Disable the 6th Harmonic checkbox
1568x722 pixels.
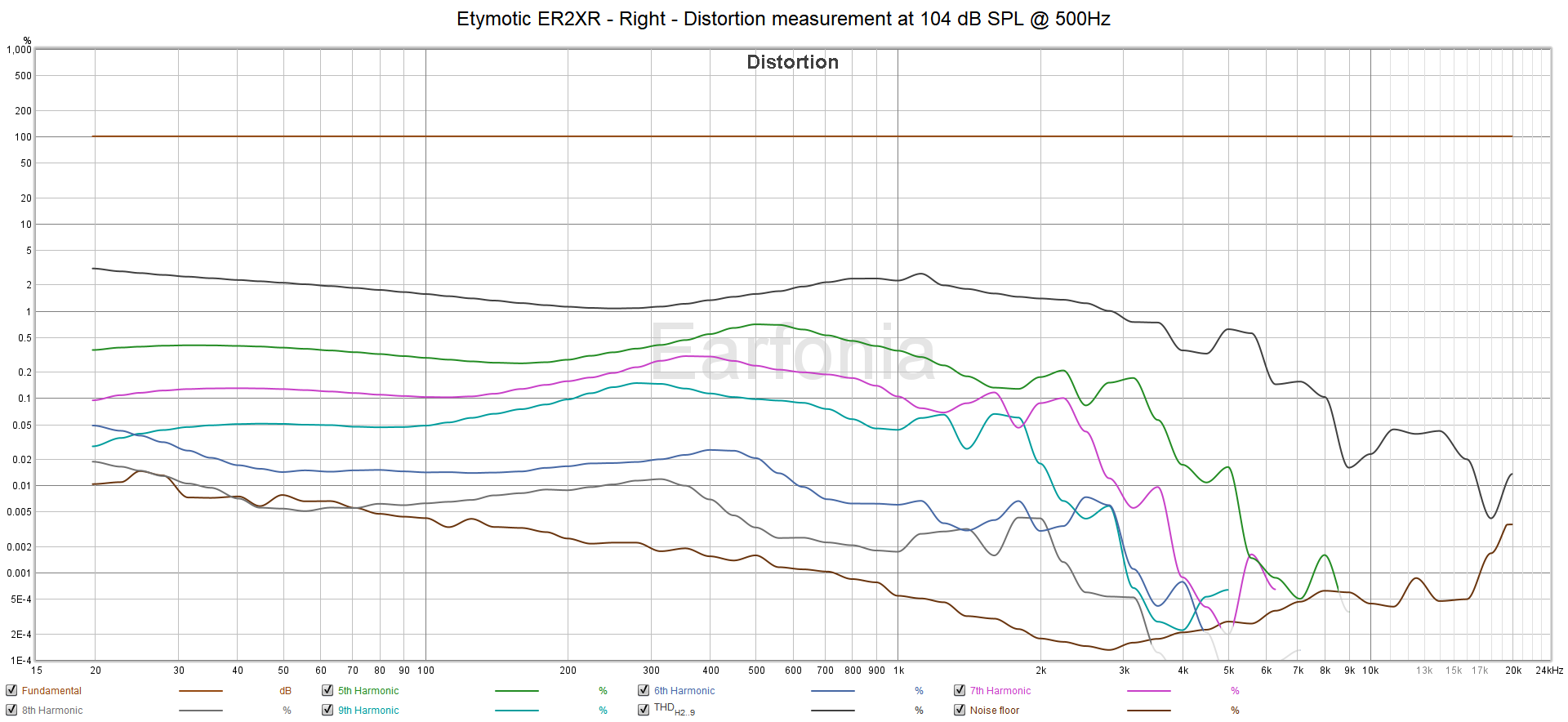tap(644, 690)
